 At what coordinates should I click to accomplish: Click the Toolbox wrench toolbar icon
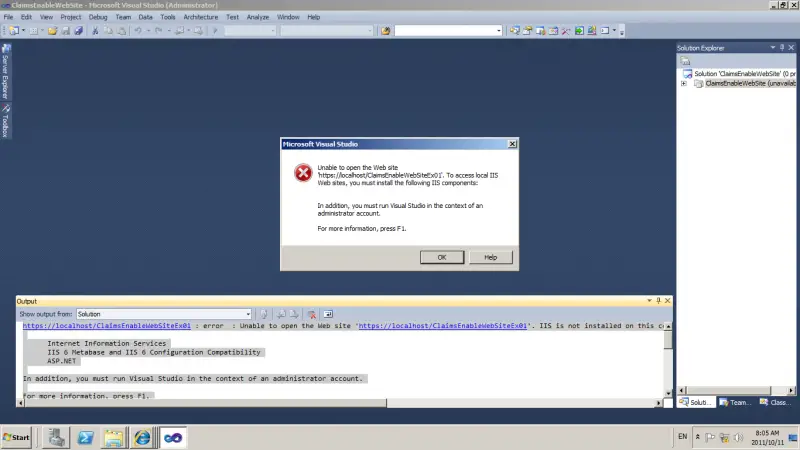[x=566, y=31]
